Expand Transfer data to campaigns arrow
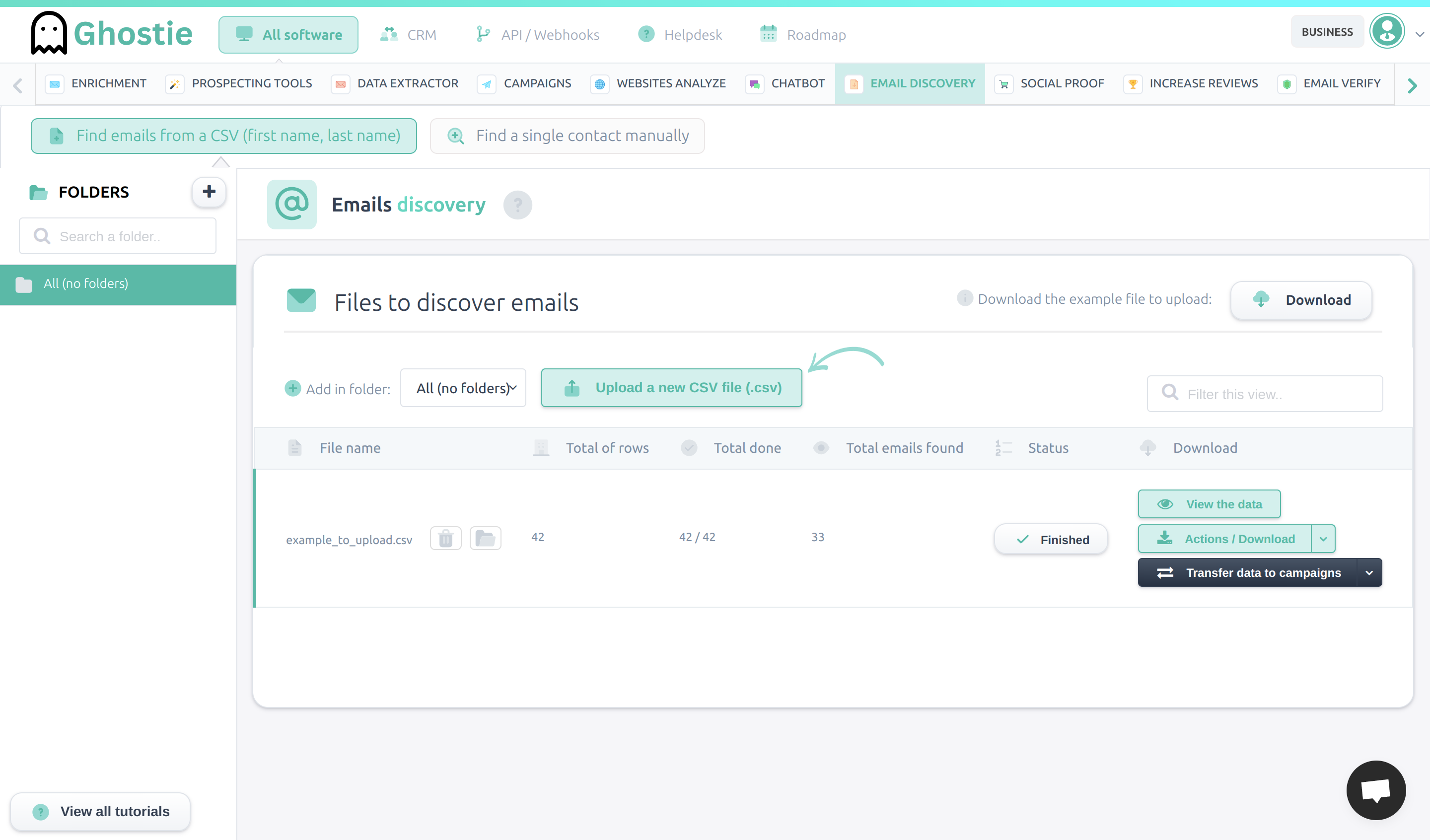 point(1369,573)
